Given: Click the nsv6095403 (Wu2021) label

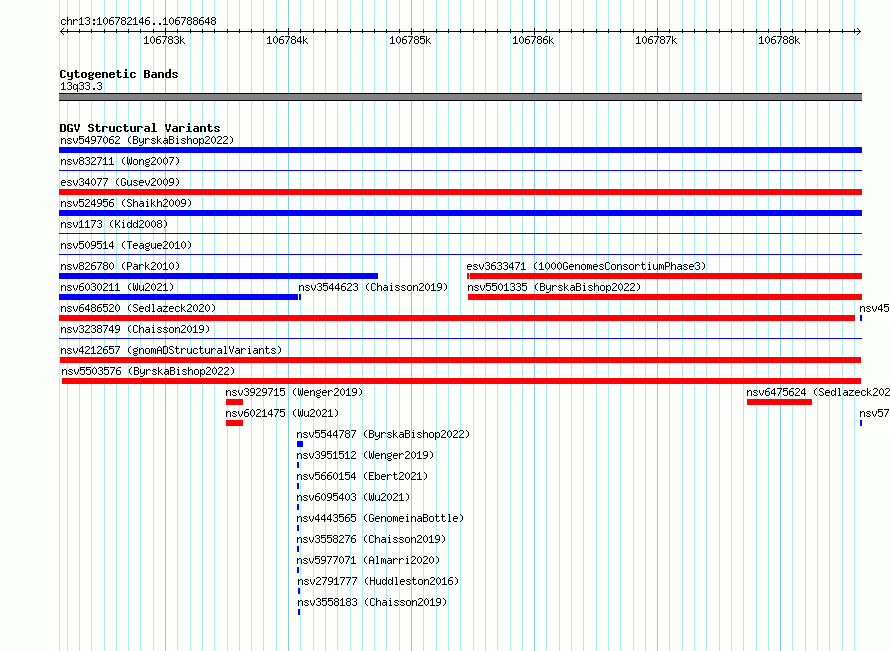Looking at the screenshot, I should coord(353,497).
